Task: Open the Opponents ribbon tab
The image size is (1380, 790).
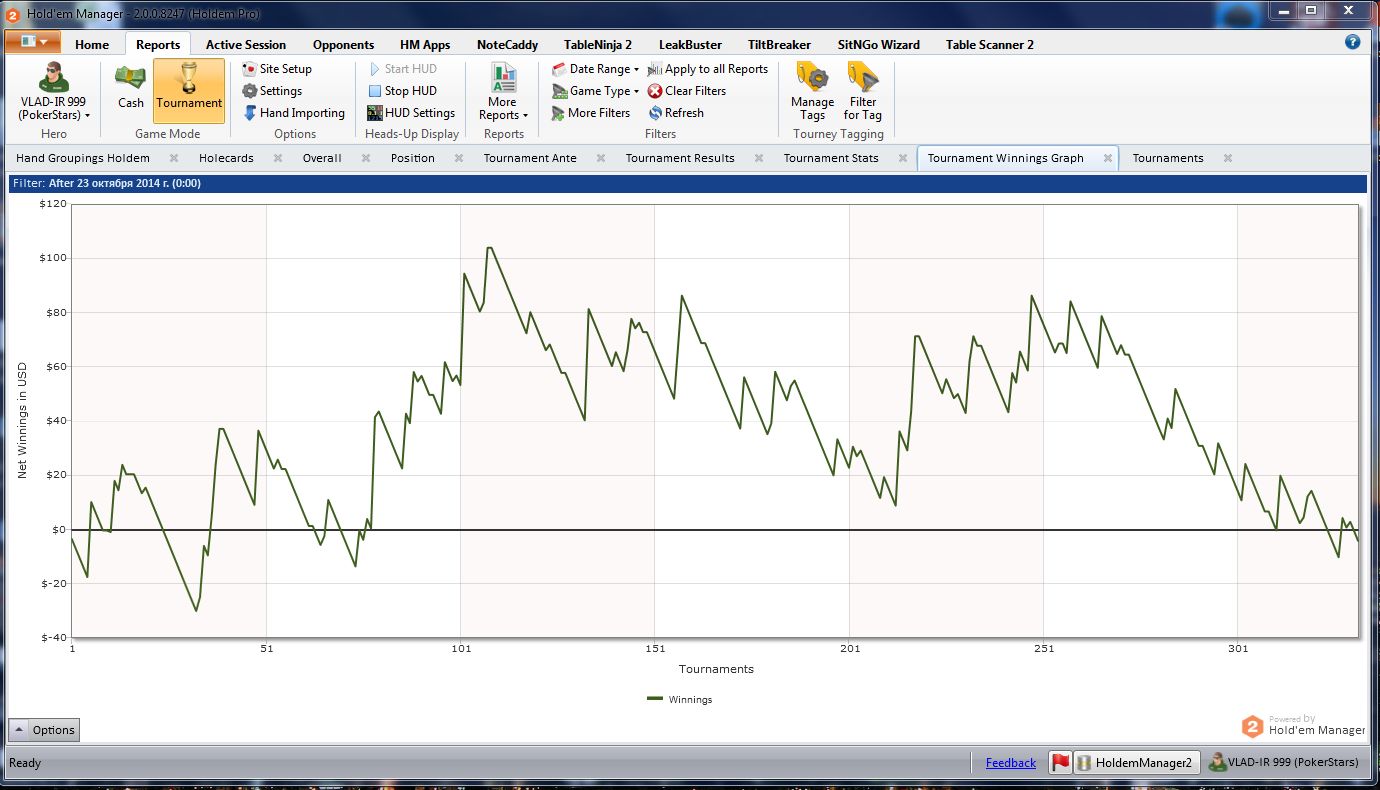Action: point(343,44)
